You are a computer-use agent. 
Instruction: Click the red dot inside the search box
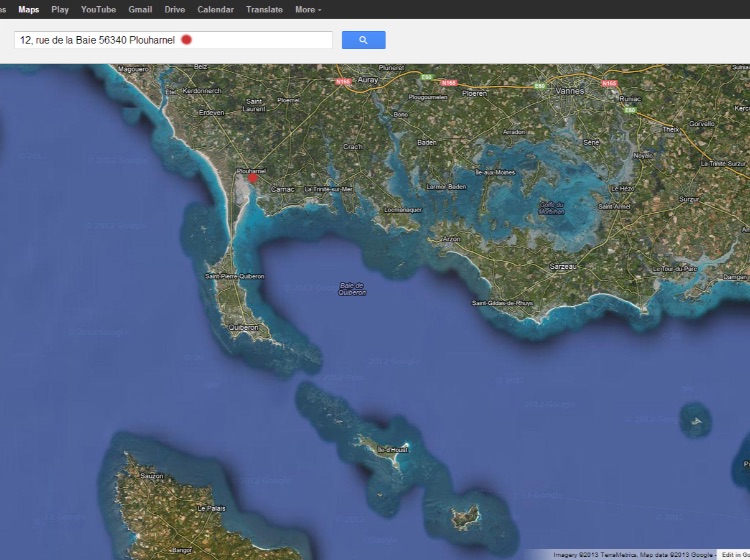tap(186, 40)
